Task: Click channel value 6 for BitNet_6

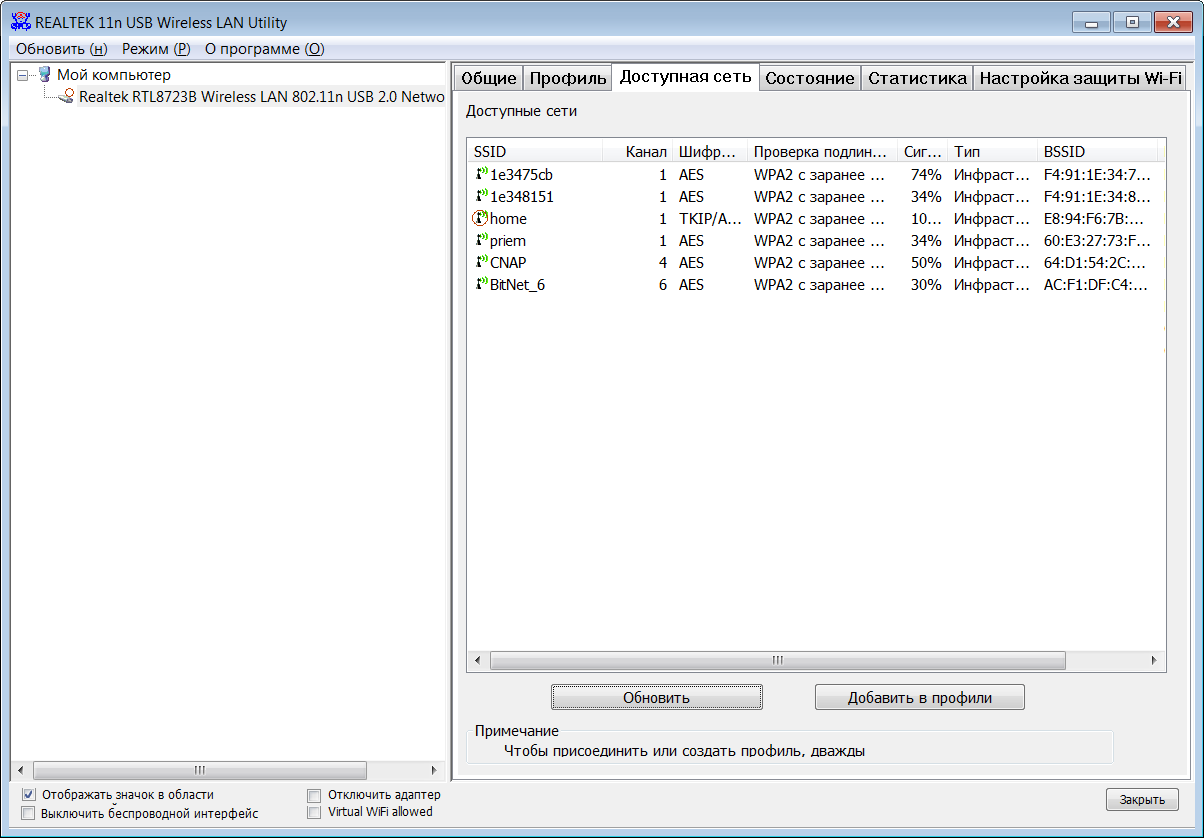Action: [x=662, y=285]
